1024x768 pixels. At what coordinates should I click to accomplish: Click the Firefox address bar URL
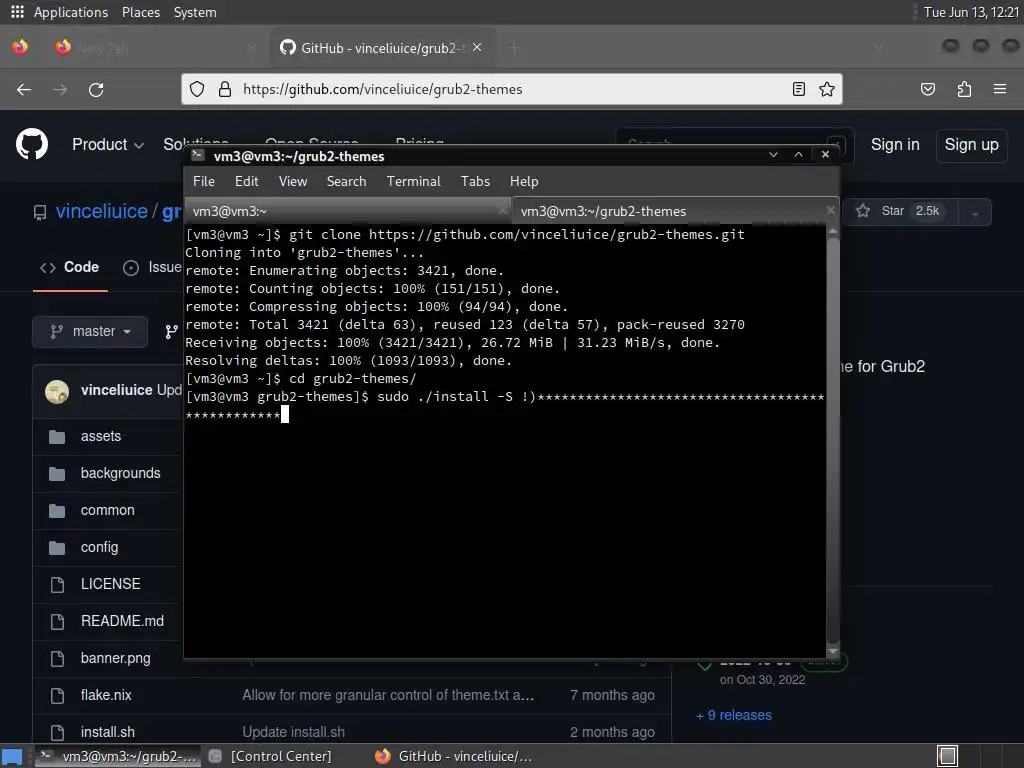(x=383, y=89)
